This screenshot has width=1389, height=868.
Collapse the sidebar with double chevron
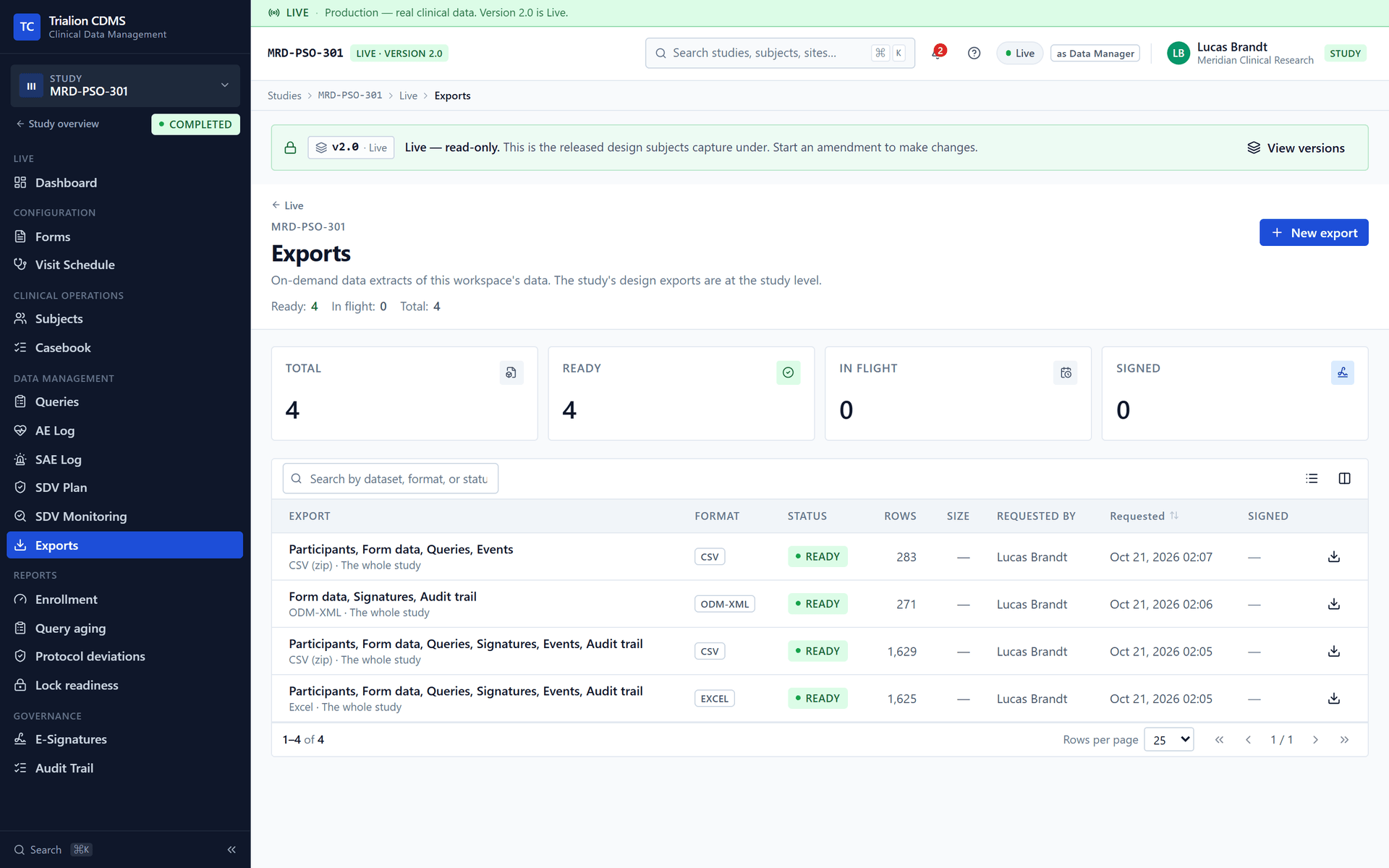pyautogui.click(x=231, y=849)
